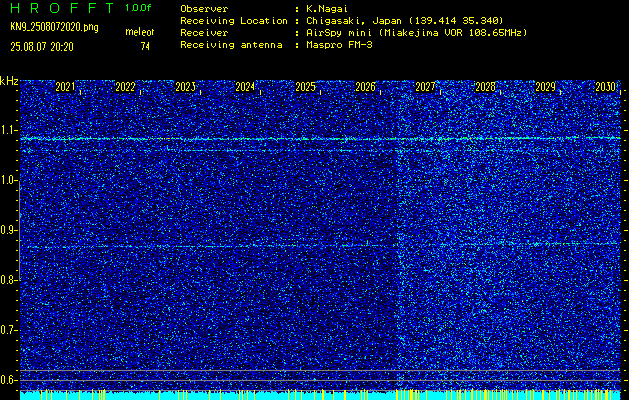
Task: Click the version number 1.00f
Action: [138, 8]
